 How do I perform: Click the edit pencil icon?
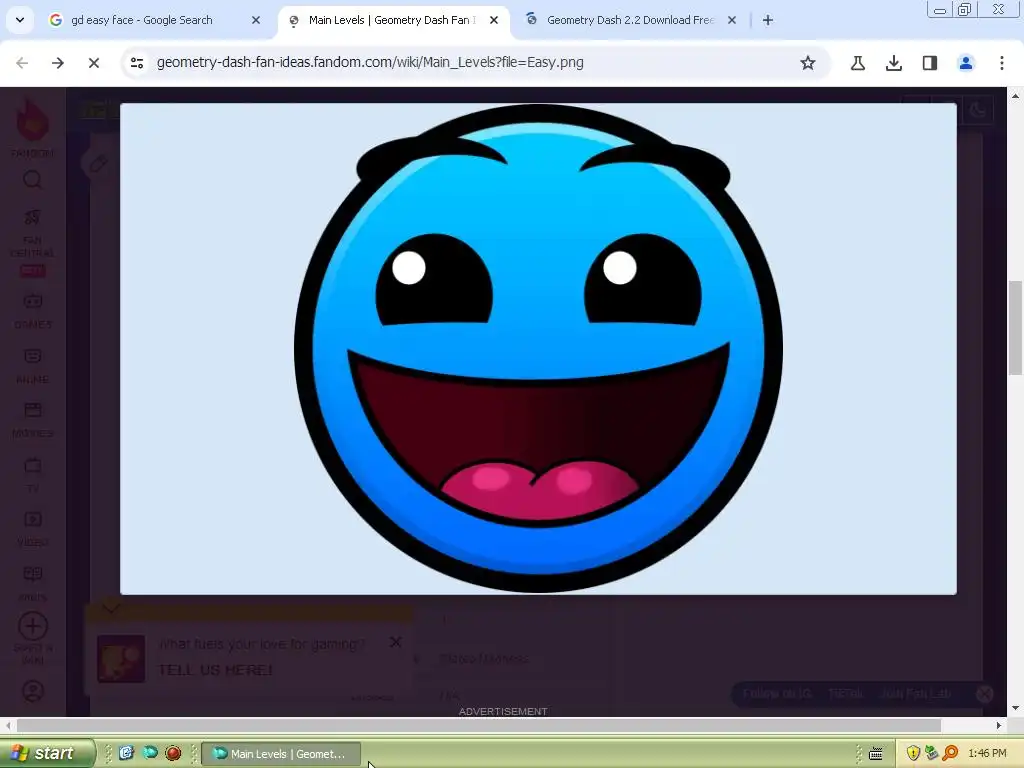point(99,163)
